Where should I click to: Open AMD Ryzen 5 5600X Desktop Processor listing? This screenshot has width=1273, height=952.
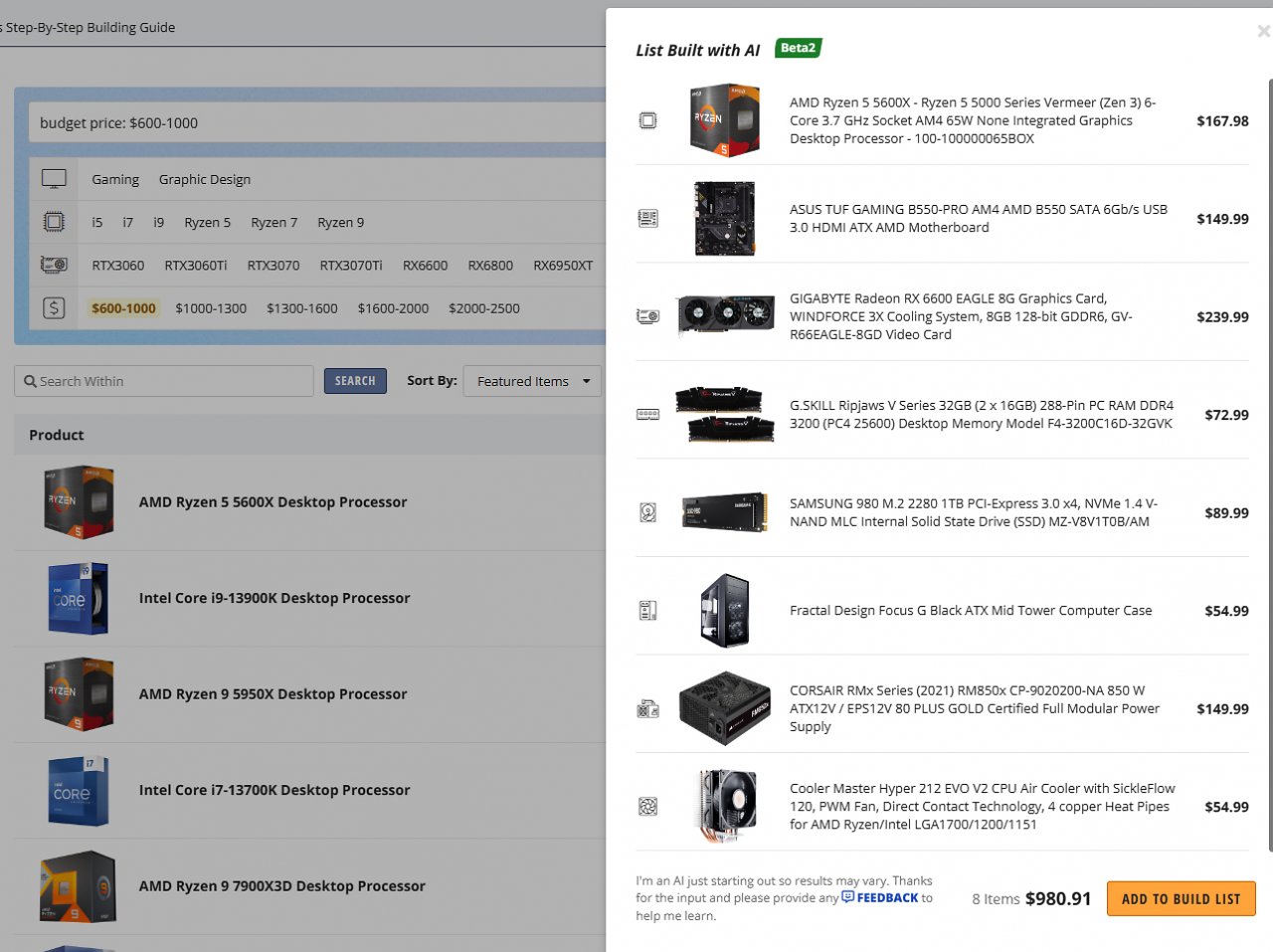point(273,502)
